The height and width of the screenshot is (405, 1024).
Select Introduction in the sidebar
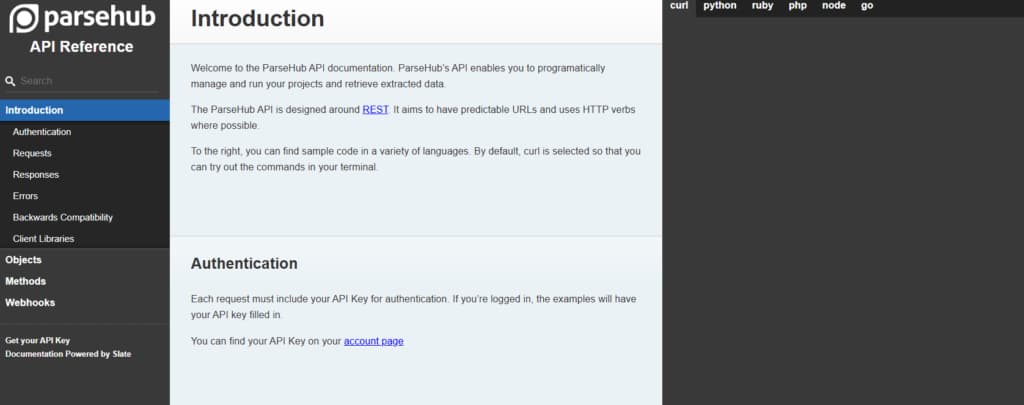pyautogui.click(x=85, y=110)
